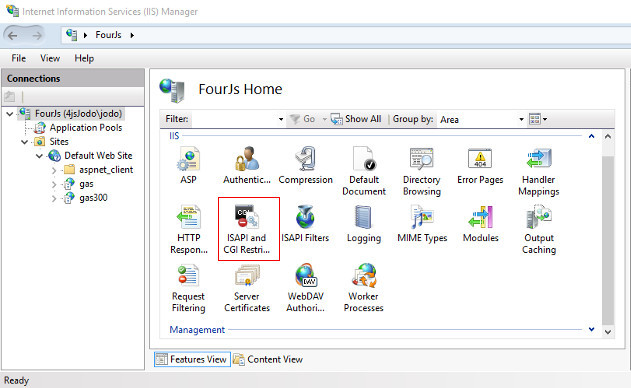Open the HTTP Response Headers feature
The width and height of the screenshot is (631, 388).
pos(189,229)
